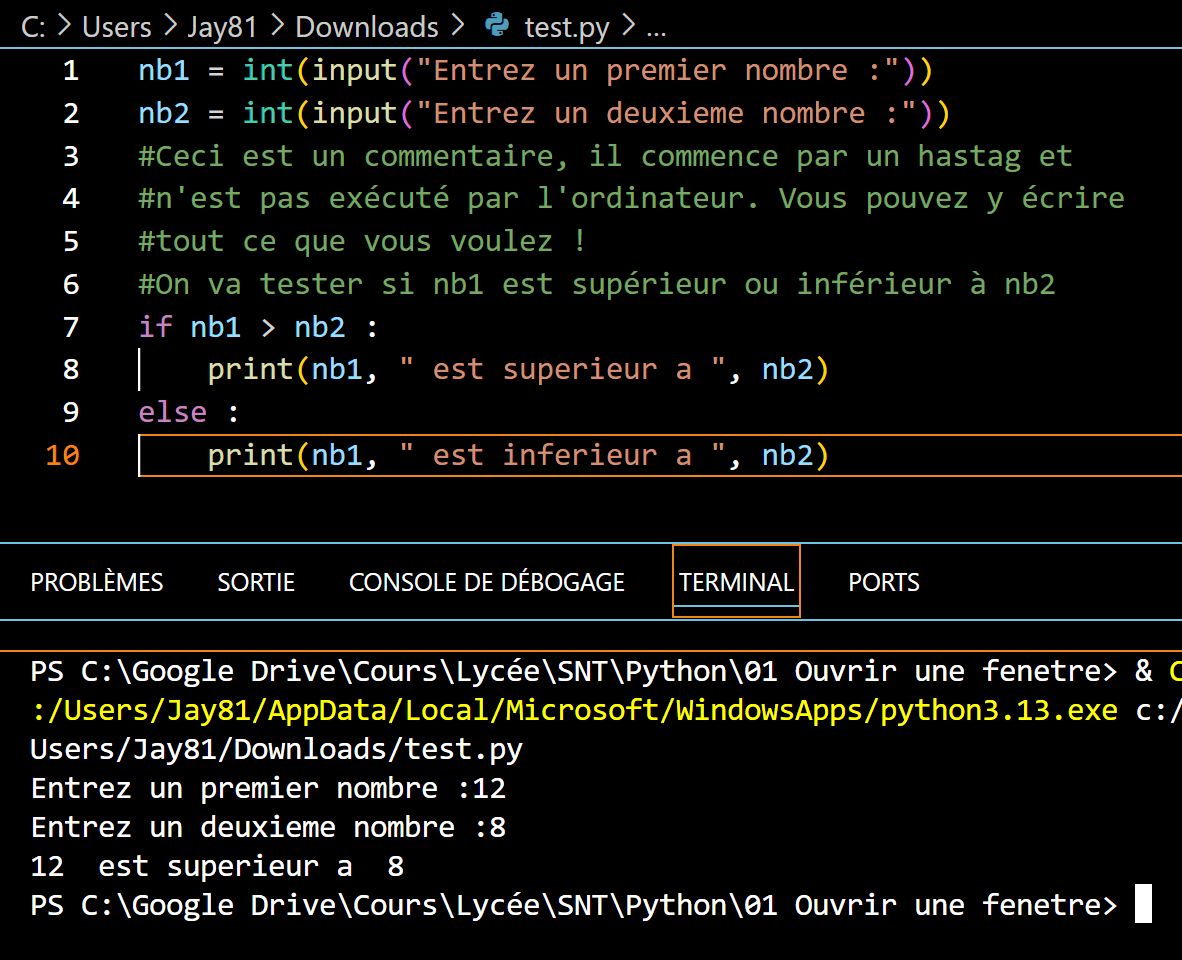This screenshot has width=1182, height=960.
Task: Click the breadcrumb ellipsis after test.py
Action: [656, 27]
